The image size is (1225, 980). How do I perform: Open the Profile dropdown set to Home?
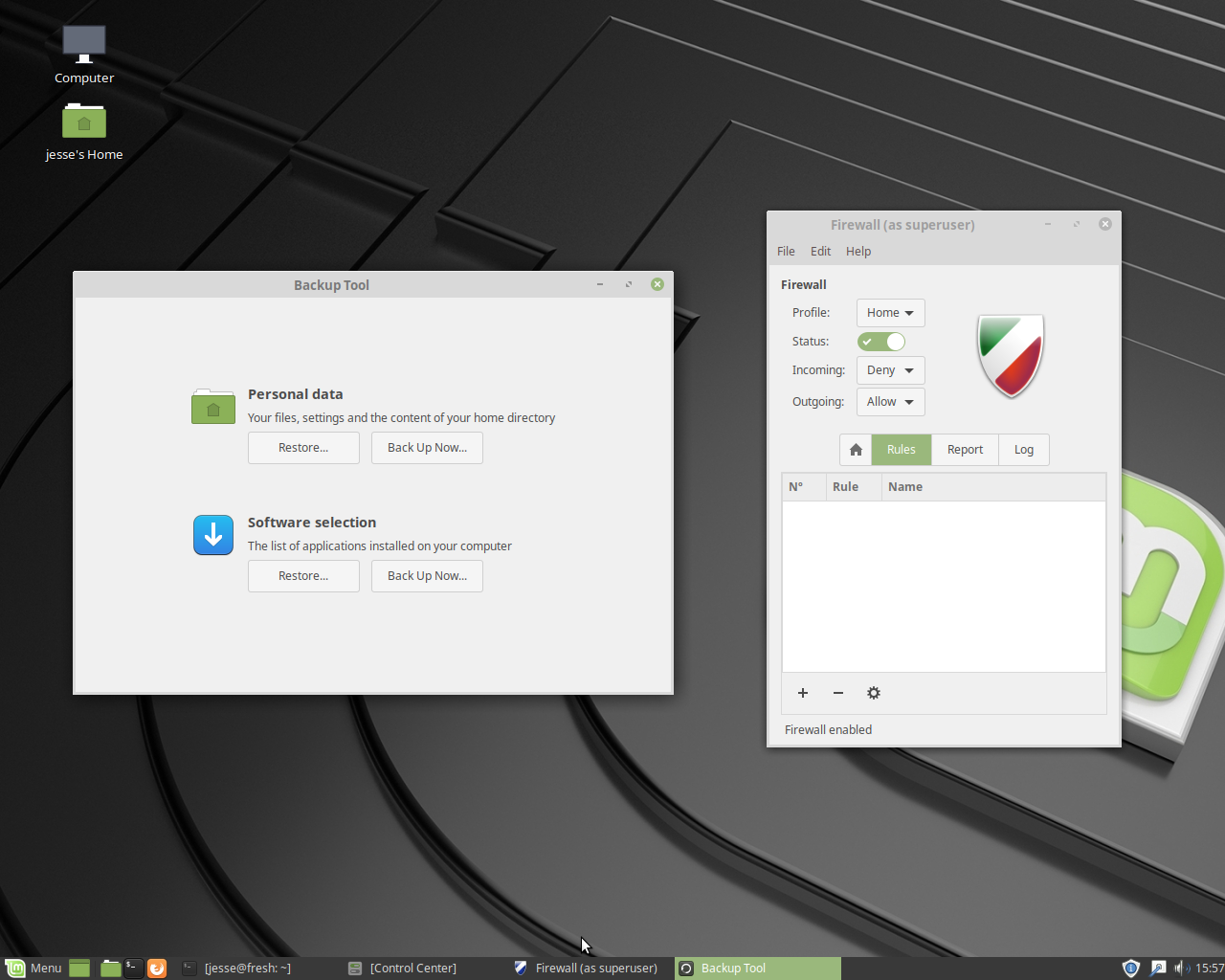coord(890,313)
